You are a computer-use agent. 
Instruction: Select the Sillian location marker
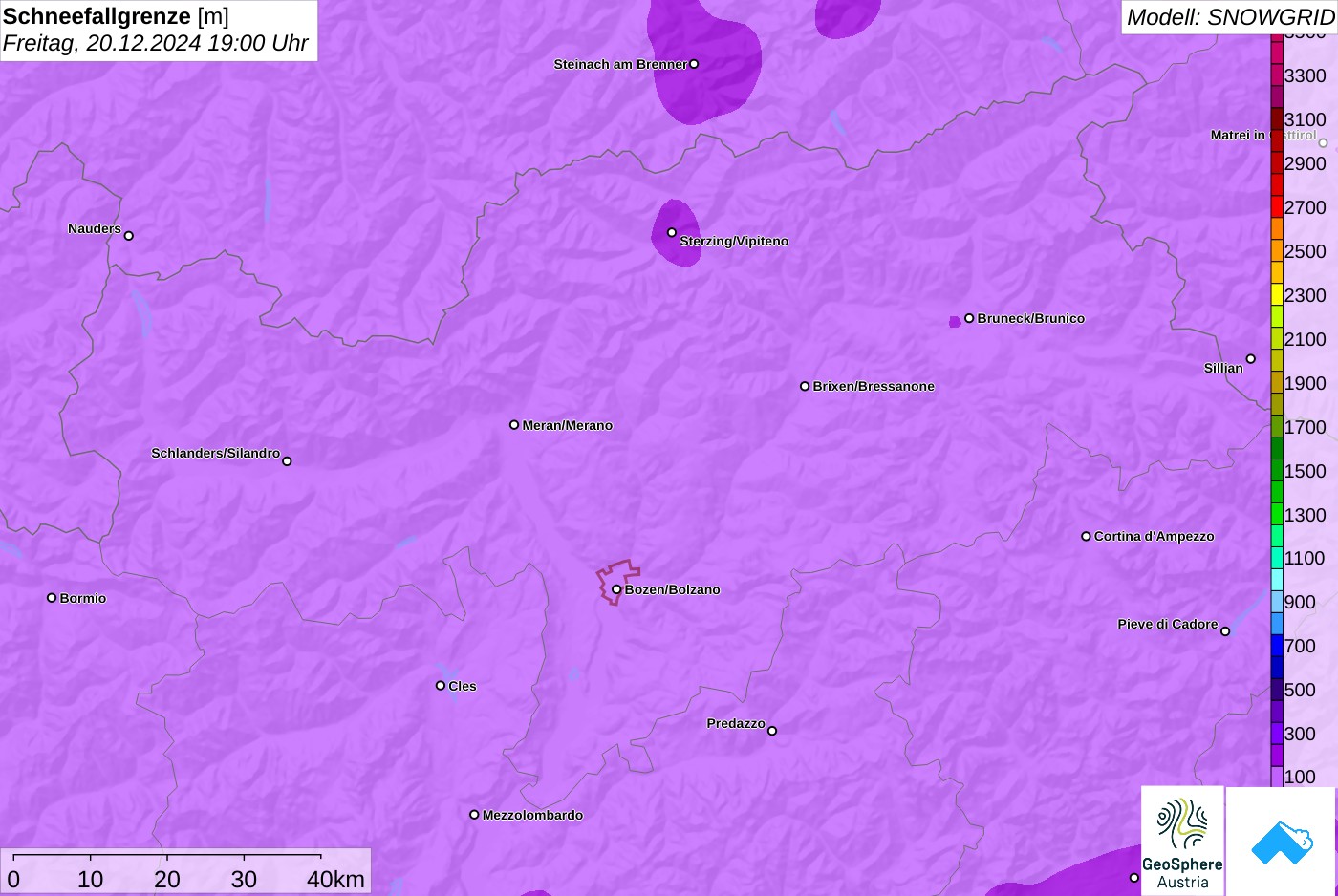[1251, 359]
